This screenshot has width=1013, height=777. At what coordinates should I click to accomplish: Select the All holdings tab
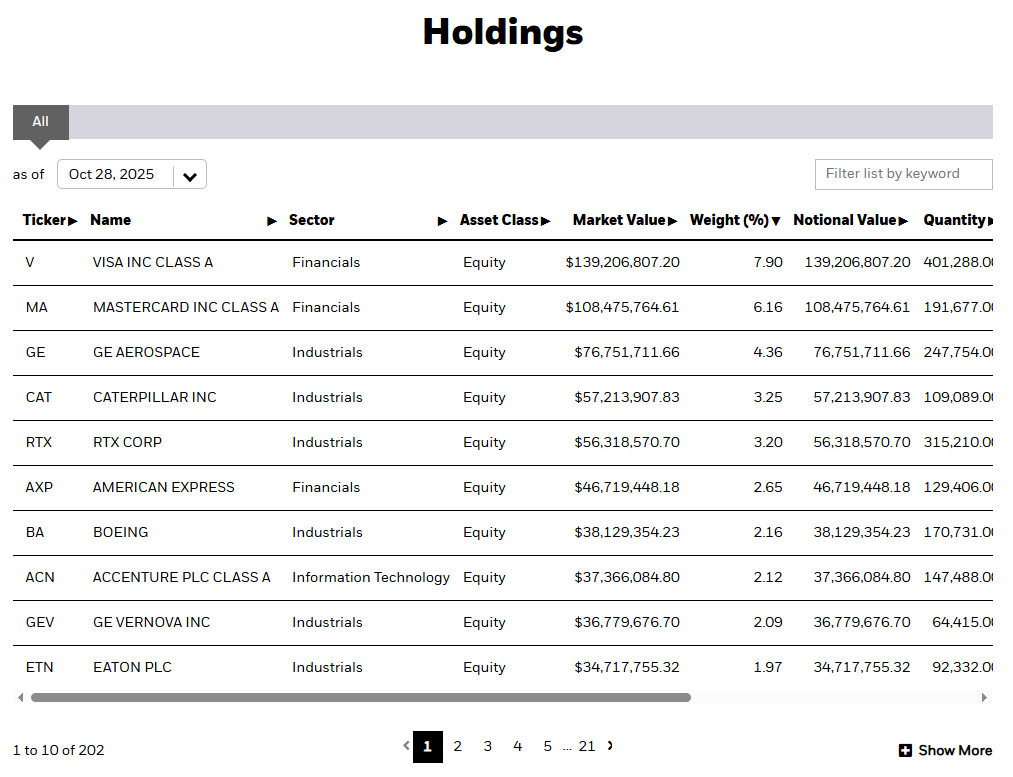click(x=41, y=122)
